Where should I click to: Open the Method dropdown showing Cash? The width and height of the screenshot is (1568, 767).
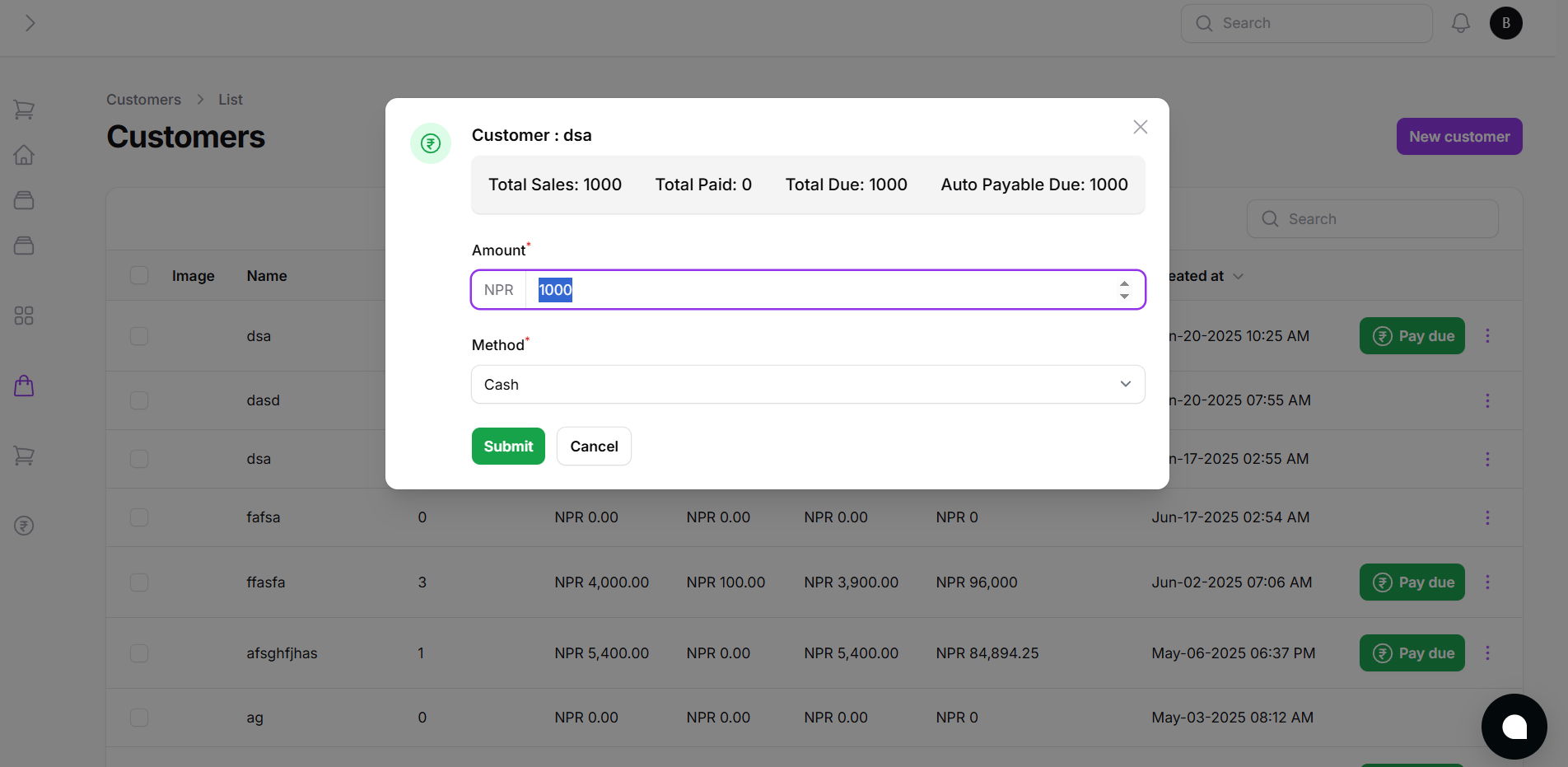coord(807,385)
